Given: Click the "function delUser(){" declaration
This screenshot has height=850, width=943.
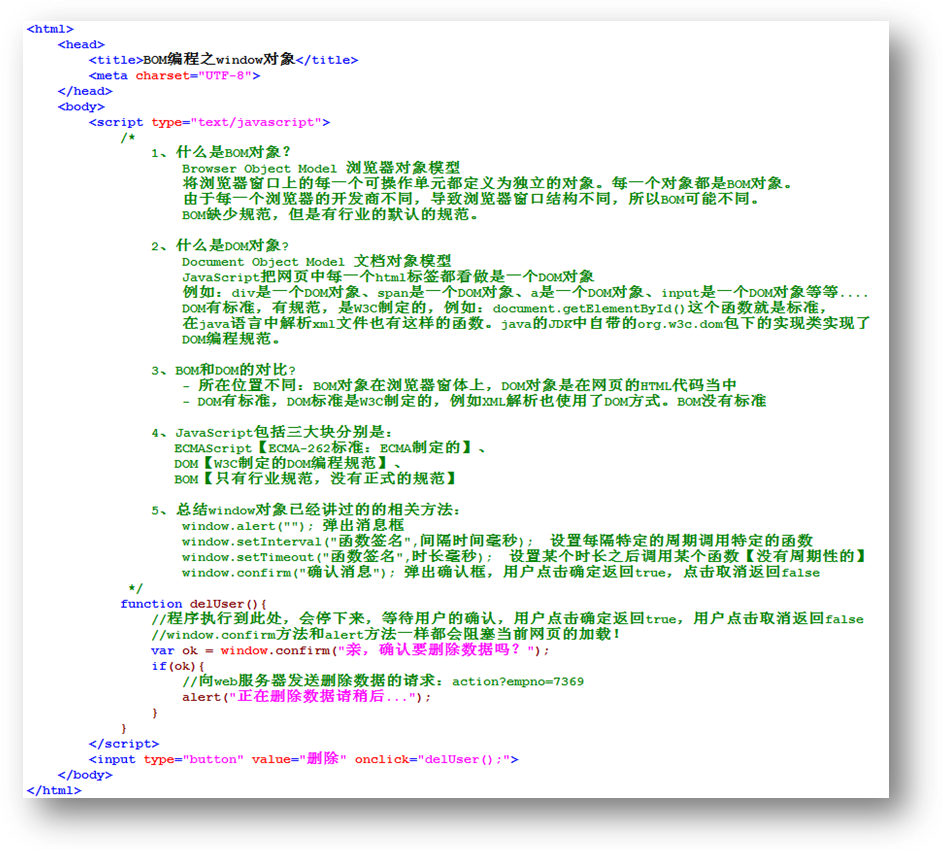Looking at the screenshot, I should point(194,604).
